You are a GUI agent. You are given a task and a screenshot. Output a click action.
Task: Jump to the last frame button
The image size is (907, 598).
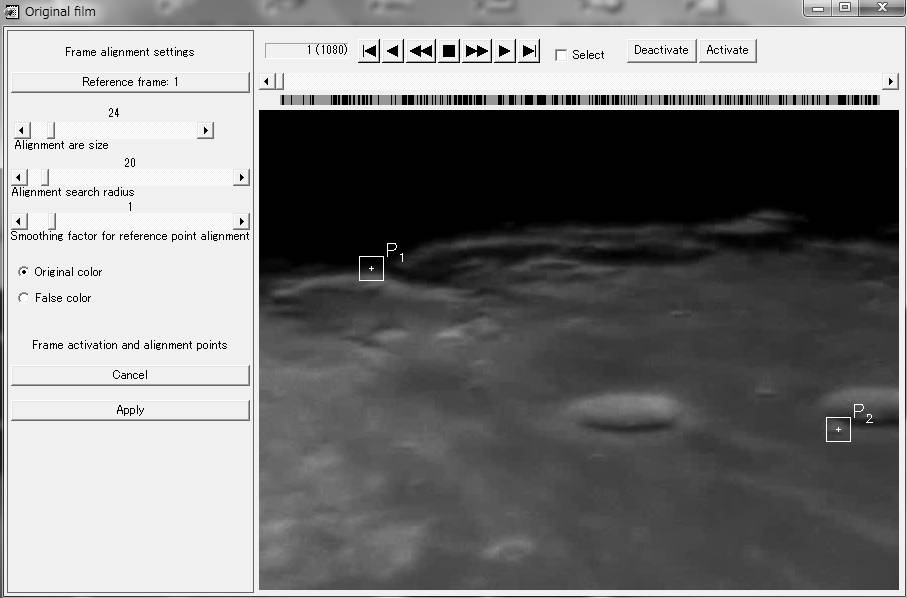[530, 51]
